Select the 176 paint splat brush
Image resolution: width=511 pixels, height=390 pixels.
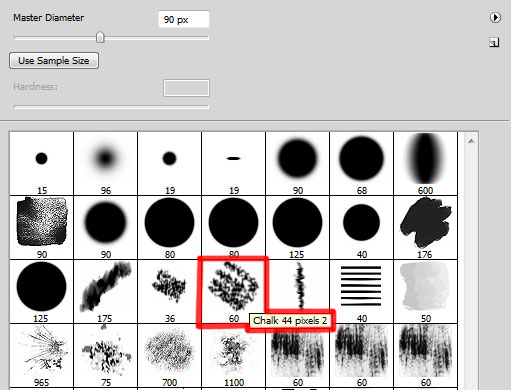[x=425, y=227]
